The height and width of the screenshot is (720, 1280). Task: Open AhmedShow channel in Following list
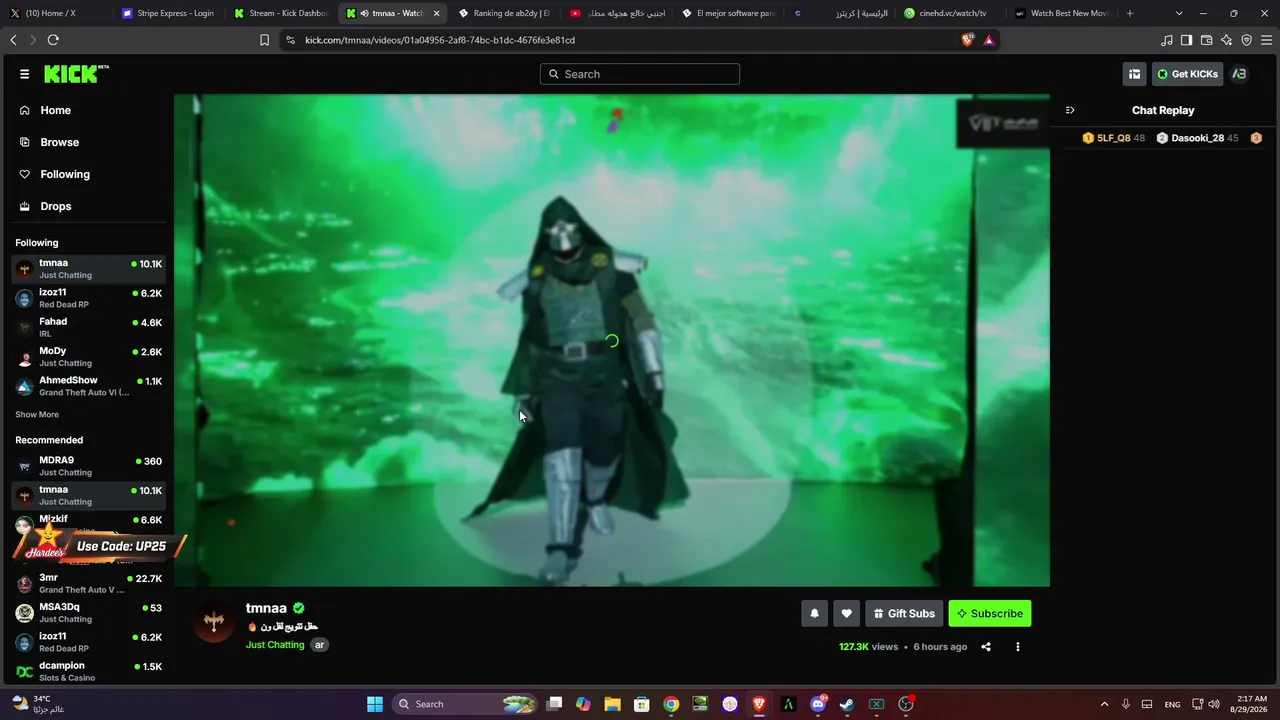click(x=89, y=386)
